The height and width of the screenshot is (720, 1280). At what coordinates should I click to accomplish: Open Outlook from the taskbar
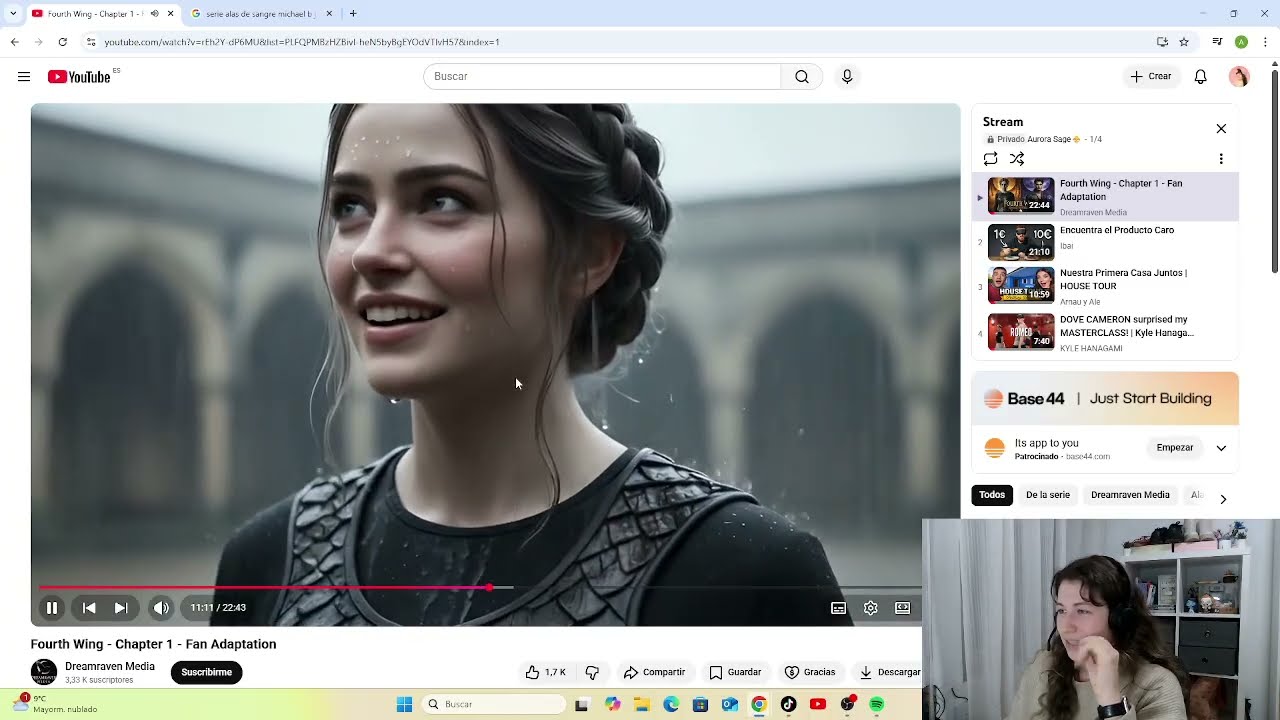tap(730, 704)
